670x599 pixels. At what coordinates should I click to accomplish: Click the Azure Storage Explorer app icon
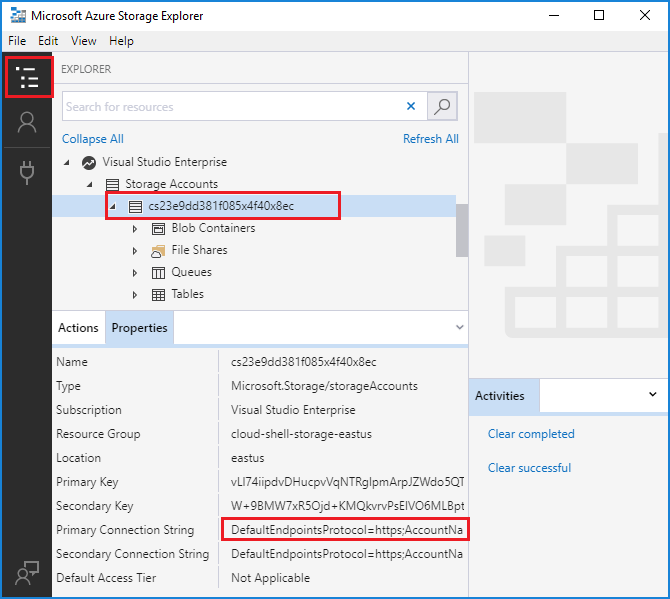click(x=18, y=16)
